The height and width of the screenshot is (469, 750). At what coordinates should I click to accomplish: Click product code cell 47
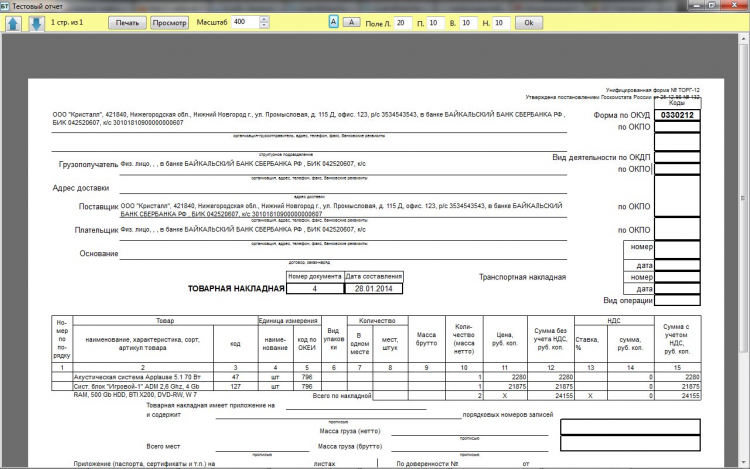235,377
